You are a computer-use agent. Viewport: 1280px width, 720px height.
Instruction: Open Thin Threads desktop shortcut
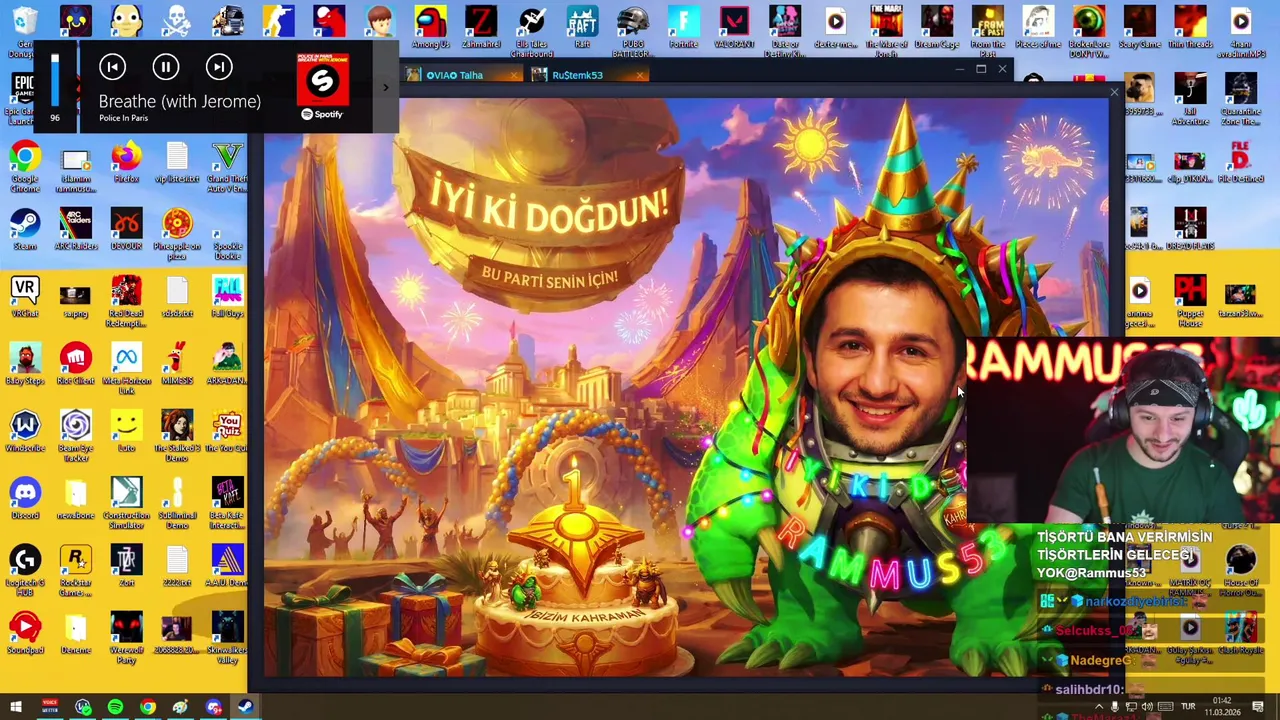(1190, 27)
